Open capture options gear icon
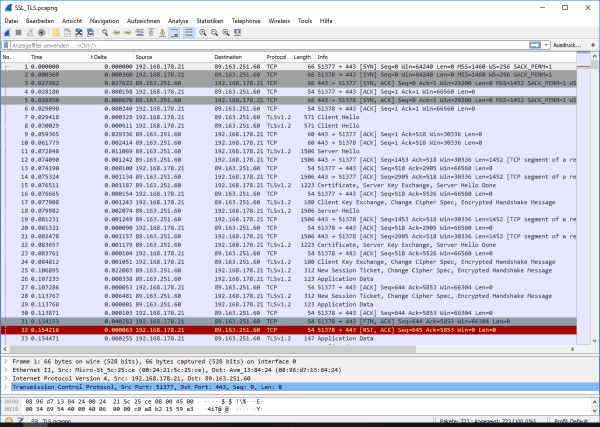 (41, 32)
